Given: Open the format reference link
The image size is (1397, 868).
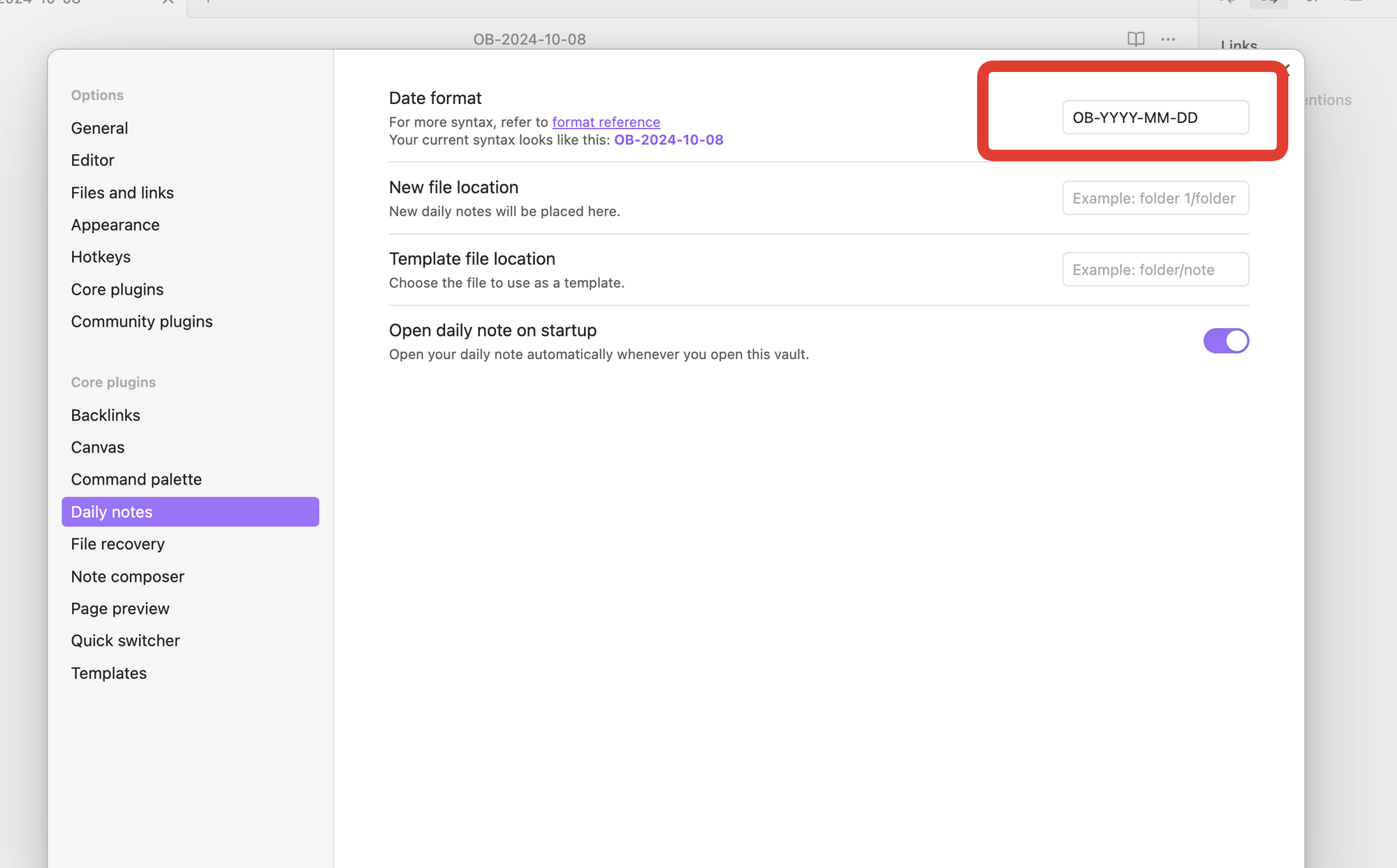Looking at the screenshot, I should point(606,122).
